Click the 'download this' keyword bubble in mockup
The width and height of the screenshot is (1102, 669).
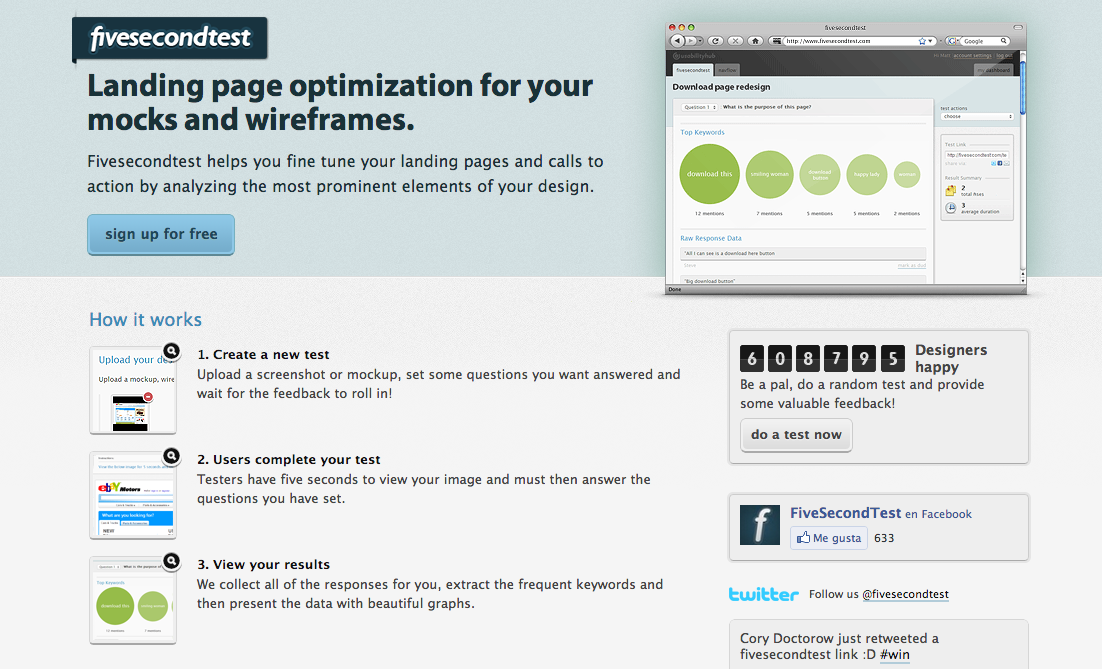[x=709, y=174]
